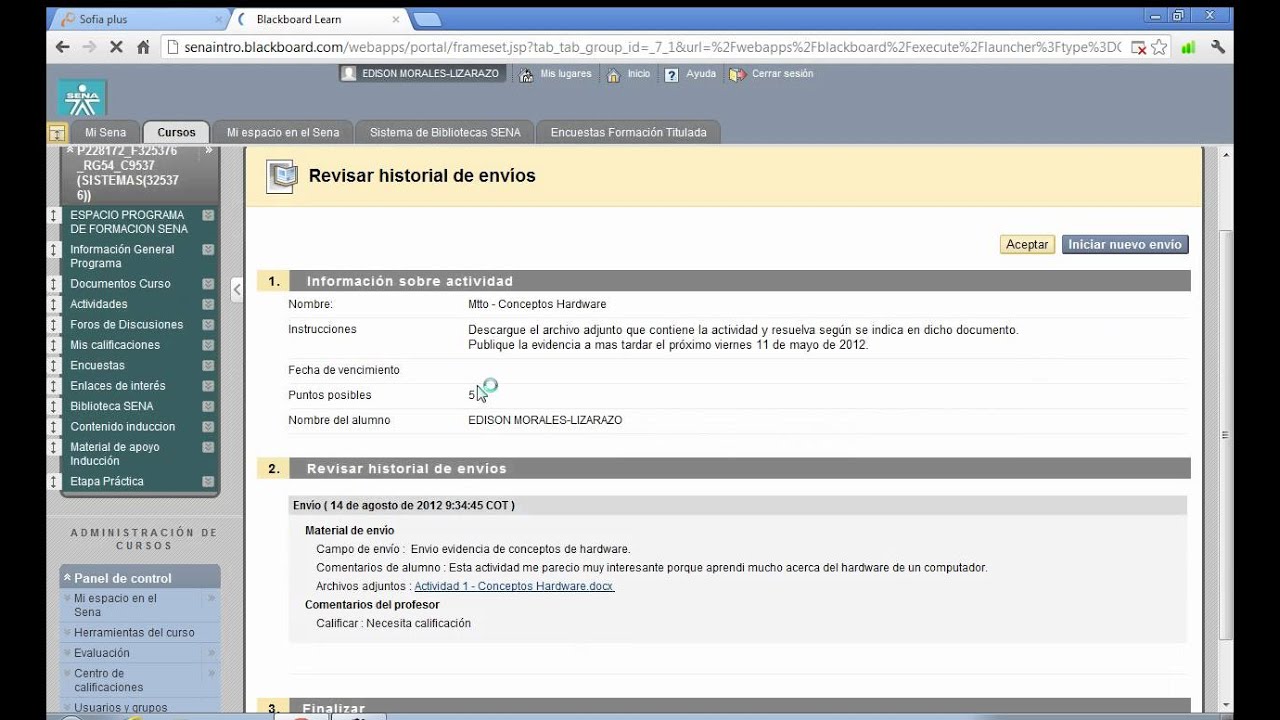Open the user profile EDISON MORALES-LIZARAZO
This screenshot has width=1280, height=720.
tap(421, 74)
